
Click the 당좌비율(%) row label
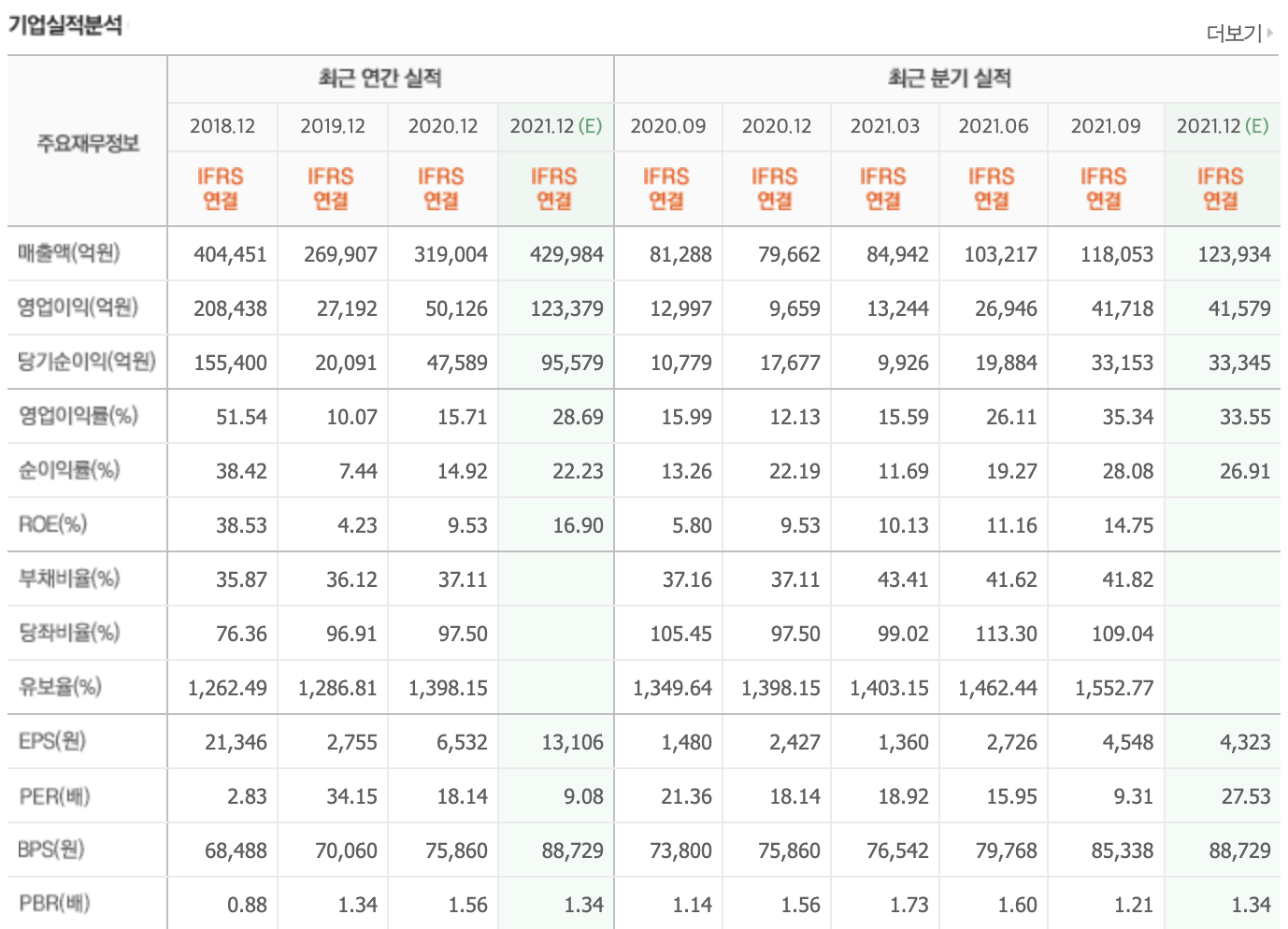pyautogui.click(x=69, y=633)
